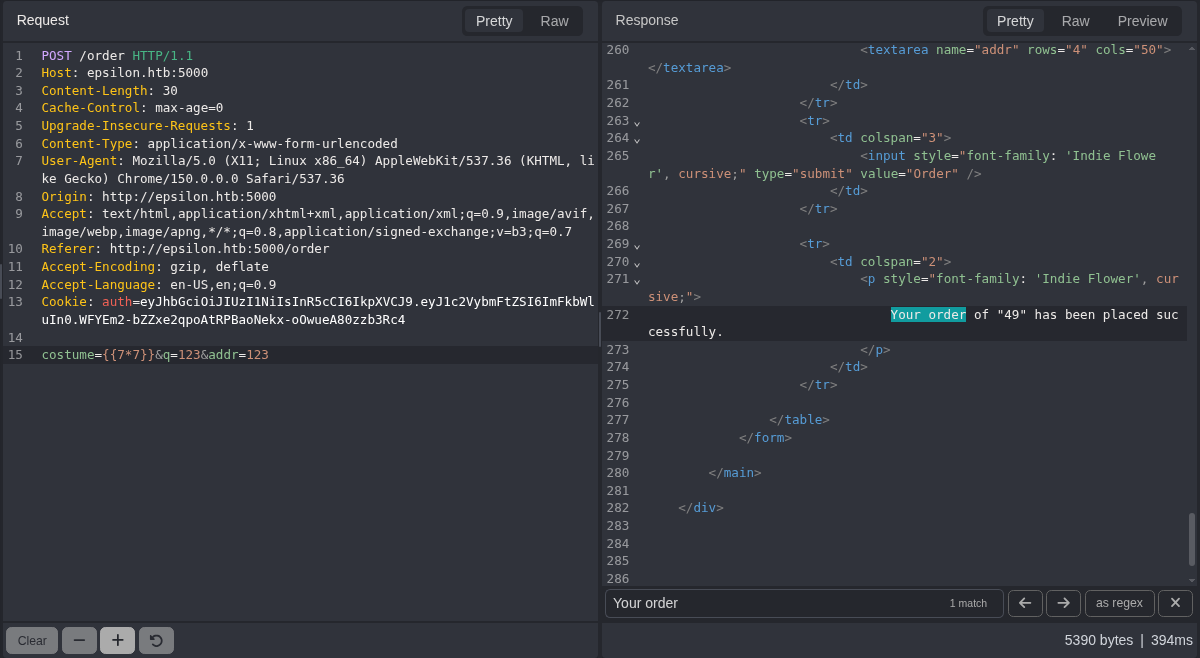The height and width of the screenshot is (658, 1200).
Task: Collapse the tr element at line 269
Action: (637, 244)
